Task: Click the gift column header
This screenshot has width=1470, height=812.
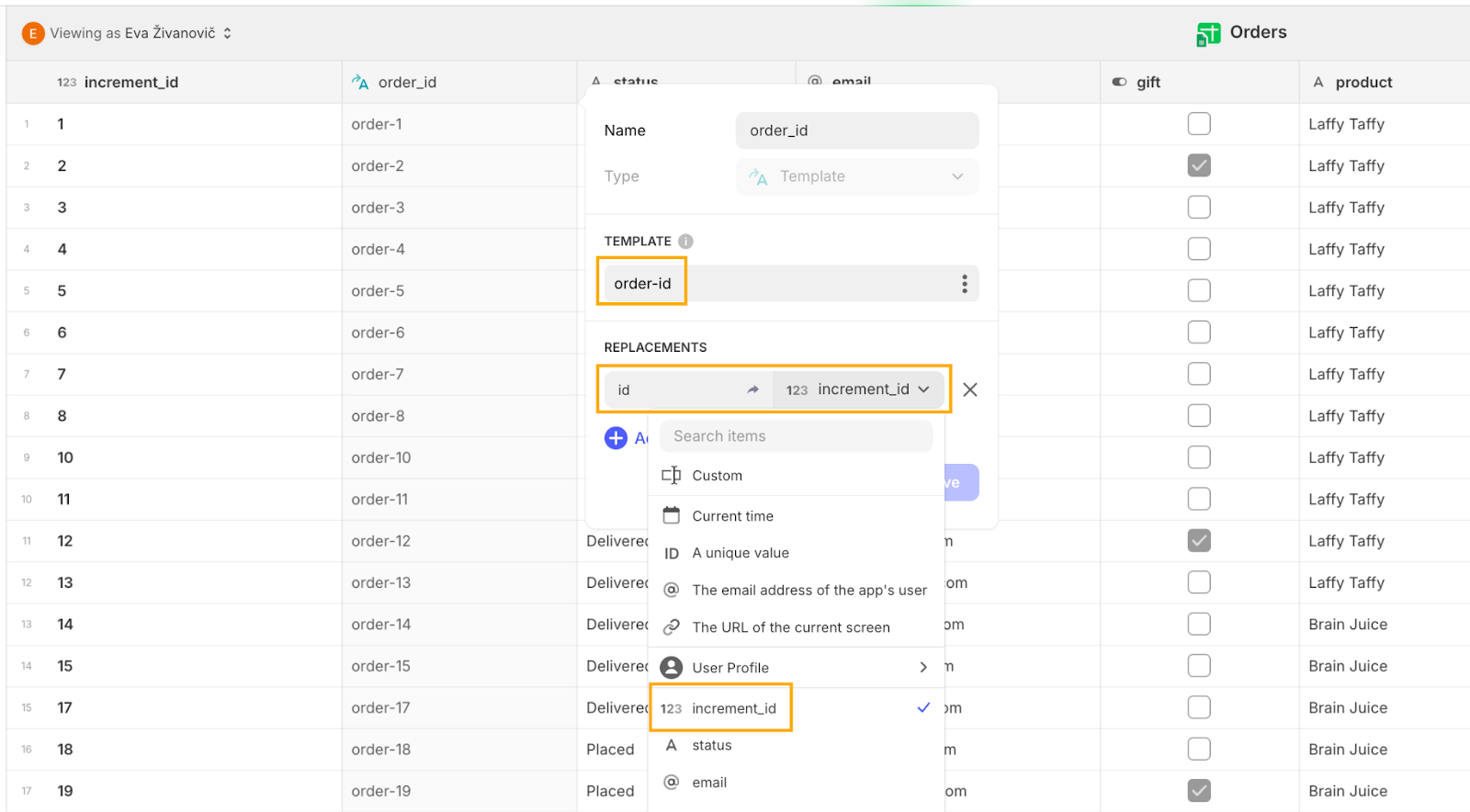Action: coord(1200,82)
